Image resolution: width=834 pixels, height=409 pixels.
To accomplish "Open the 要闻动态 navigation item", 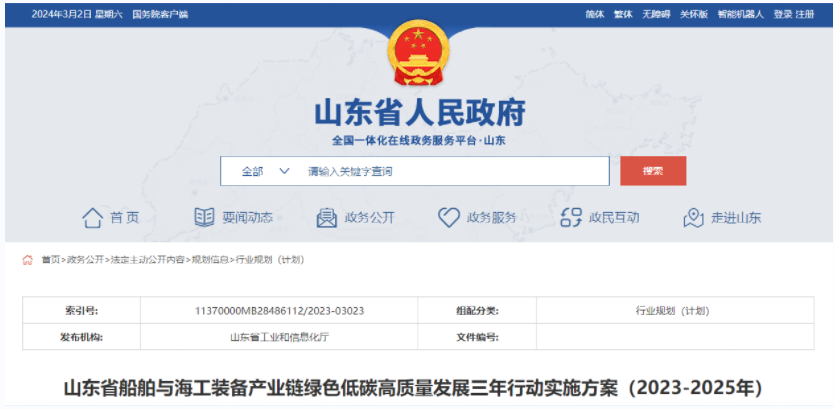I will [x=247, y=218].
